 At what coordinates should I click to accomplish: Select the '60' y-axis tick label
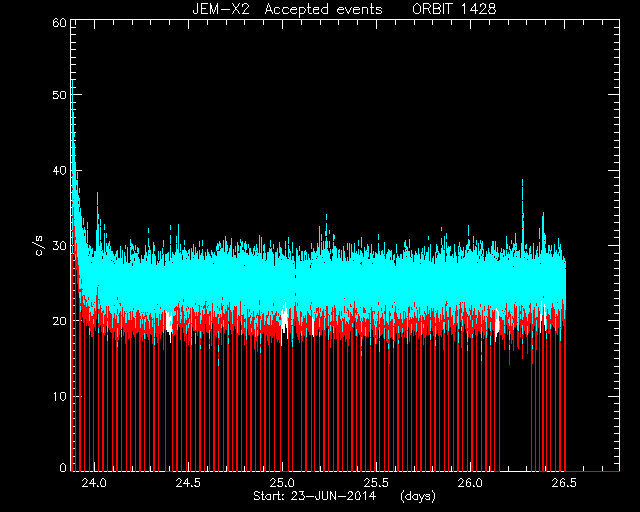(60, 23)
